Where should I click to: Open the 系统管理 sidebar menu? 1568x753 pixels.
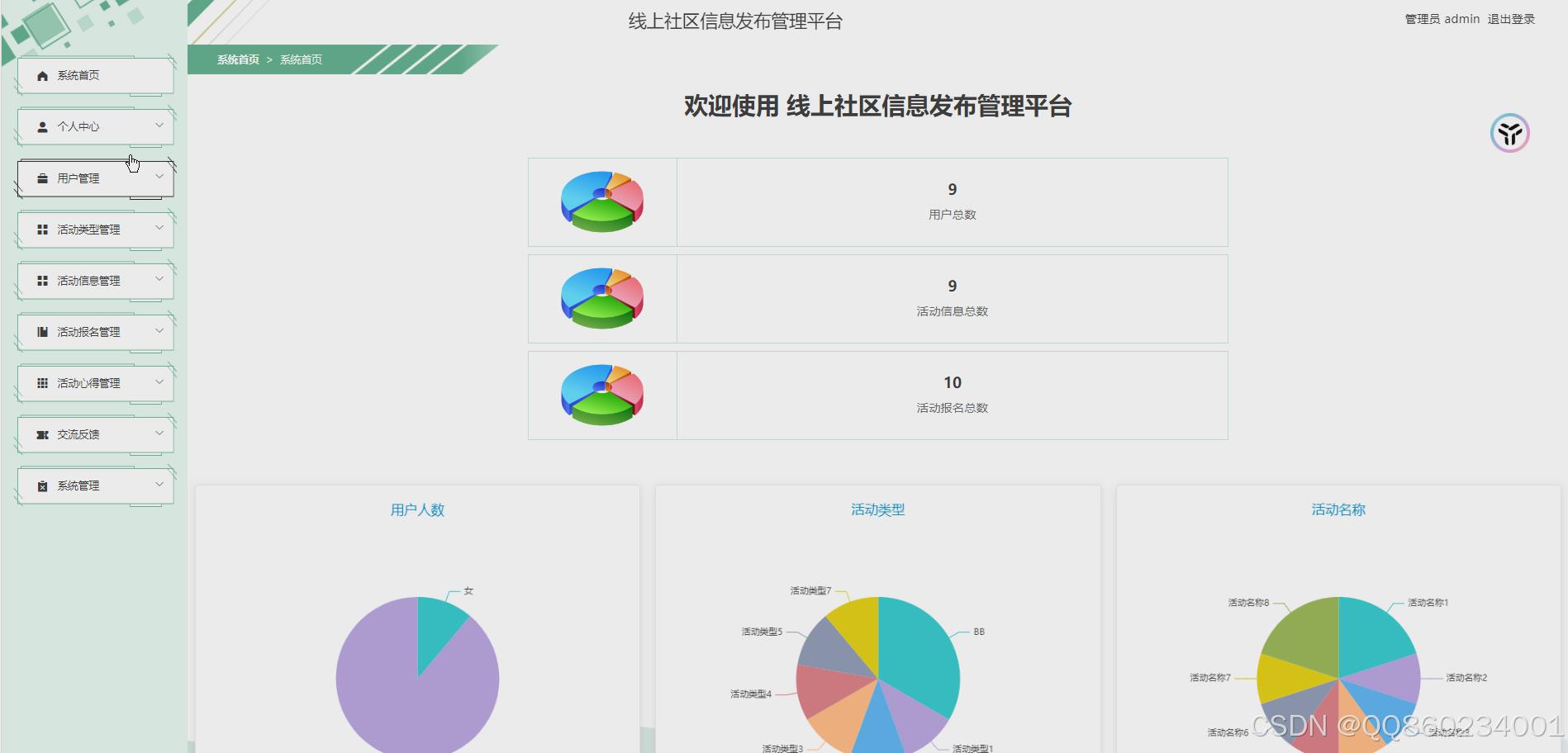pyautogui.click(x=96, y=485)
